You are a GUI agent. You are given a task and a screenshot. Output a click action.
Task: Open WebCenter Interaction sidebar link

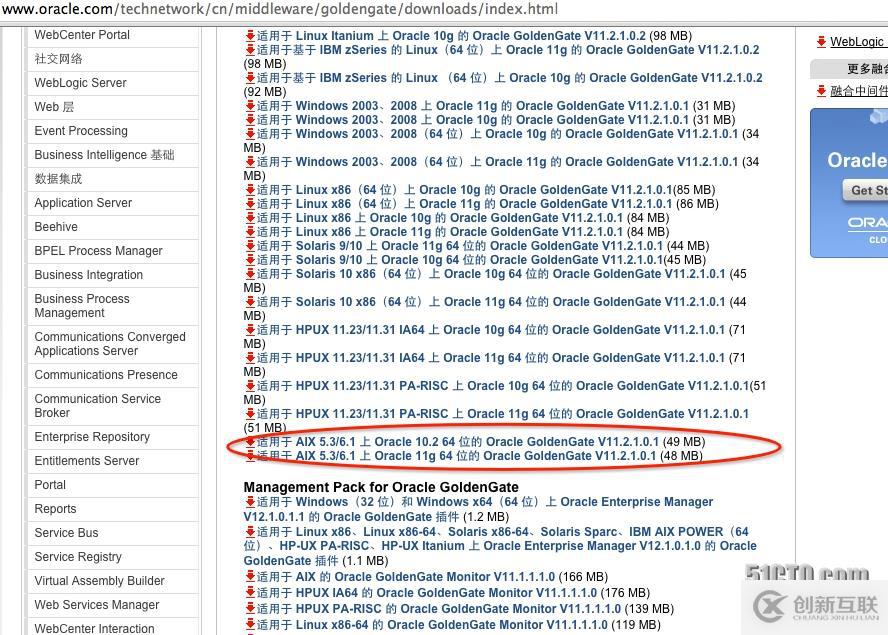click(95, 629)
